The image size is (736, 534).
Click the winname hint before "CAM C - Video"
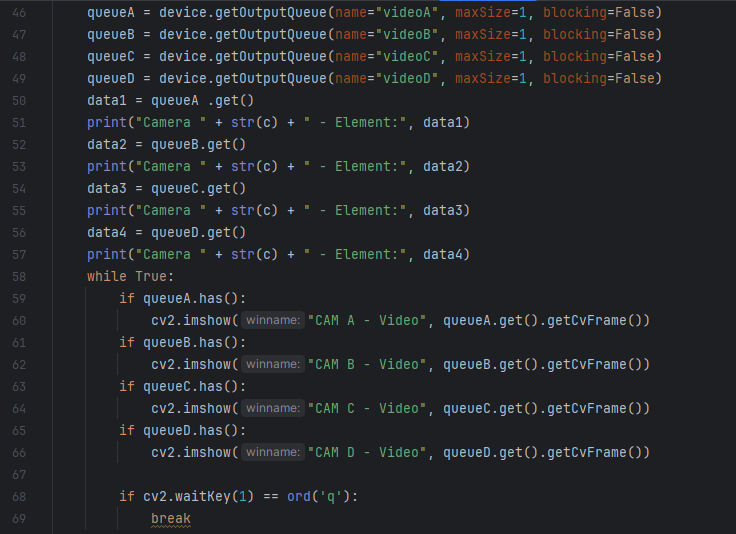(272, 408)
